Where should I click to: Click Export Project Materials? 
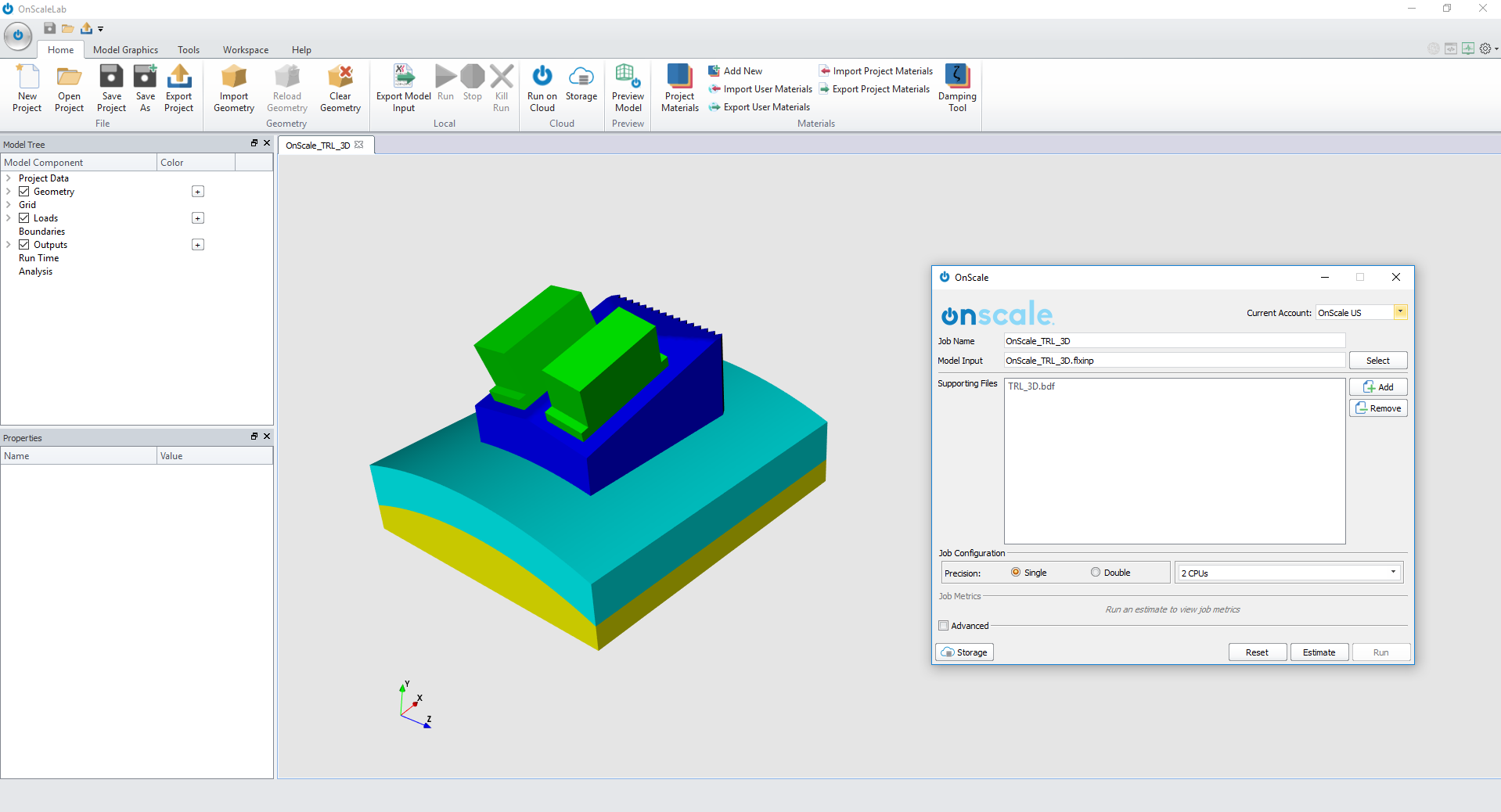click(x=874, y=89)
